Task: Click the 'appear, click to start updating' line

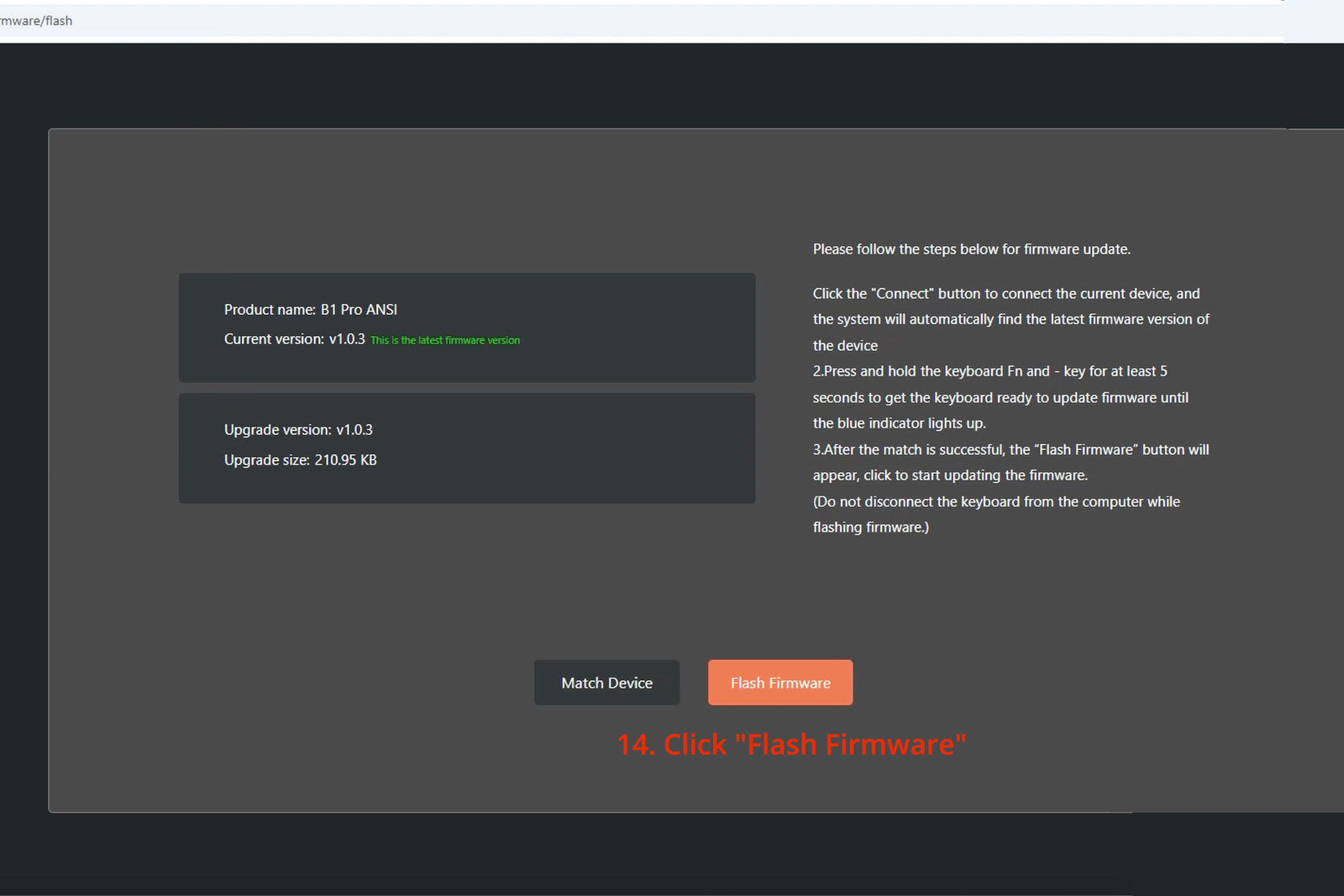Action: click(949, 475)
